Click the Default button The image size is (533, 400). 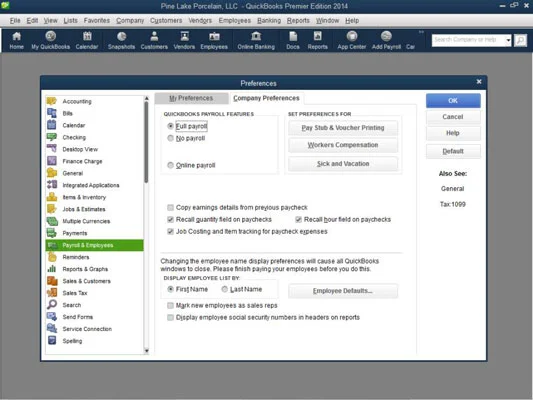click(453, 151)
